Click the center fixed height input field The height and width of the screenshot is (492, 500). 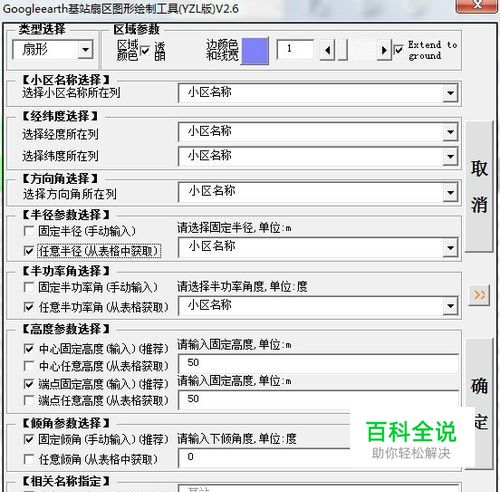click(x=318, y=363)
